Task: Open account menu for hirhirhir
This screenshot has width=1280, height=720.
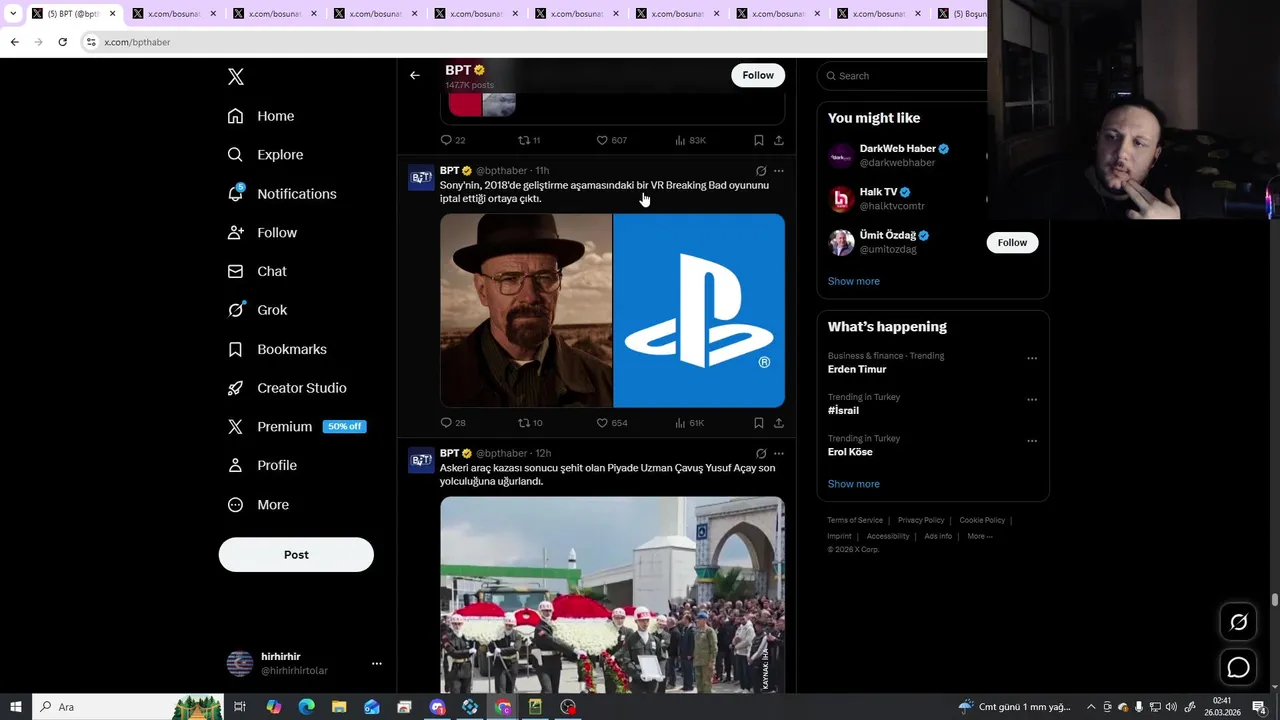Action: coord(376,664)
